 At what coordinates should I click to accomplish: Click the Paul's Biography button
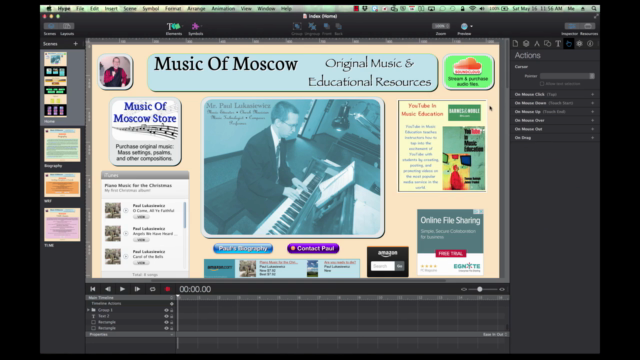click(x=243, y=248)
